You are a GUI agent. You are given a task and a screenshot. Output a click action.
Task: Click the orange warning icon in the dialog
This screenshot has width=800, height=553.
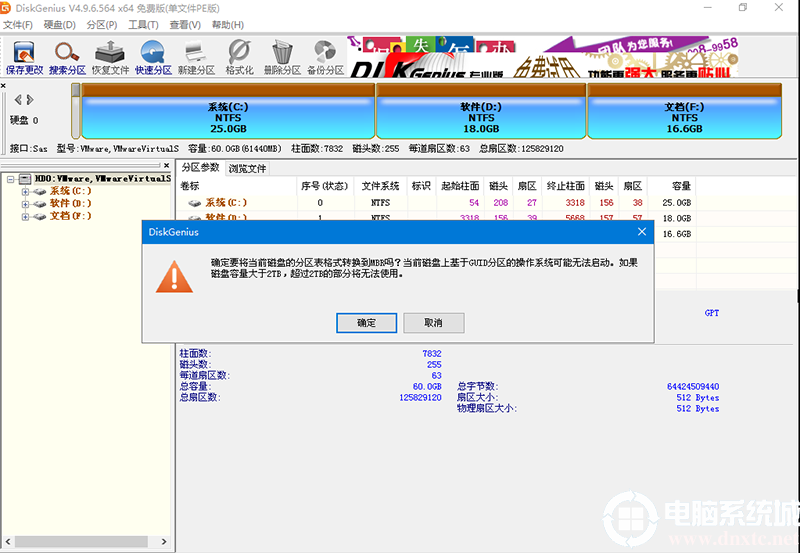pos(174,276)
